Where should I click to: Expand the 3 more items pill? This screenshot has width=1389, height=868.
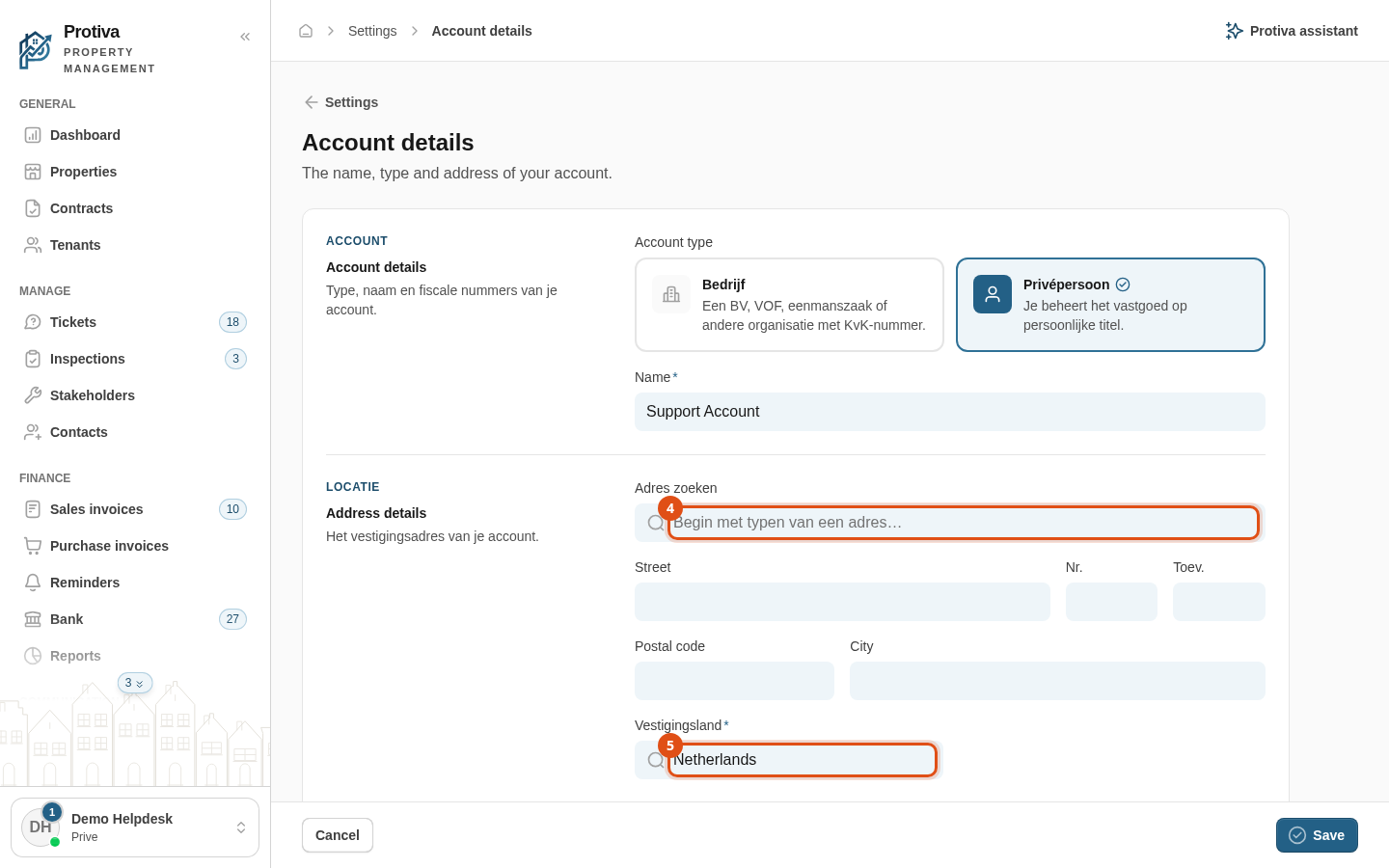135,683
